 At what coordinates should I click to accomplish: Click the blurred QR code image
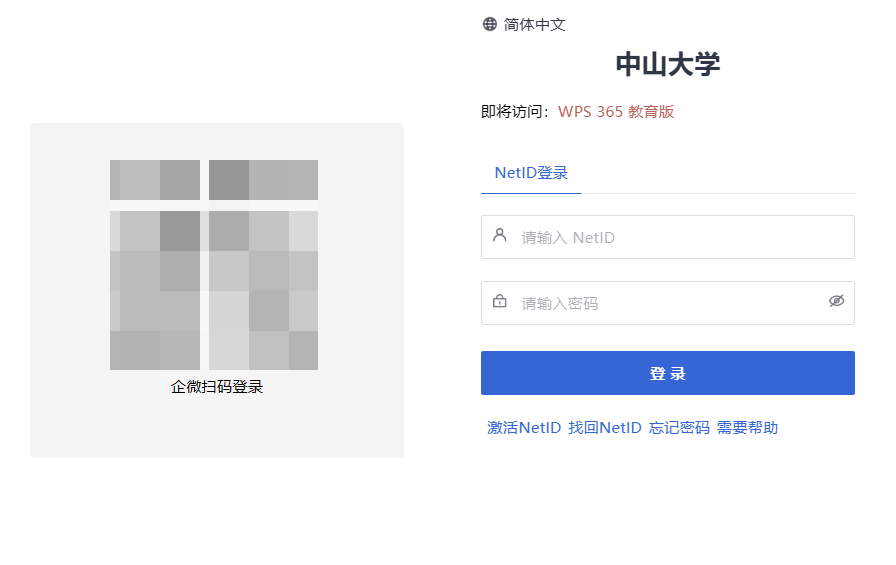click(214, 265)
